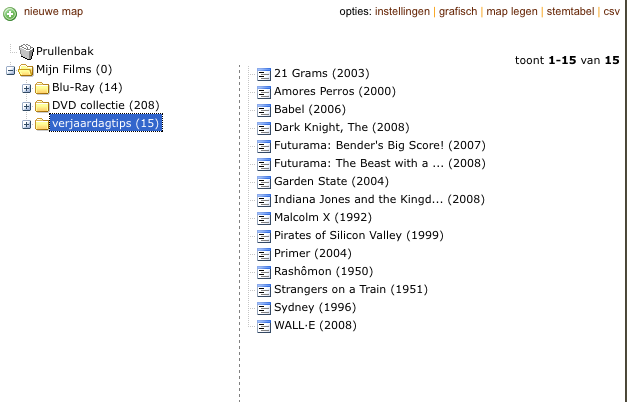The width and height of the screenshot is (627, 402).
Task: Open Babel (2006) entry
Action: (310, 109)
